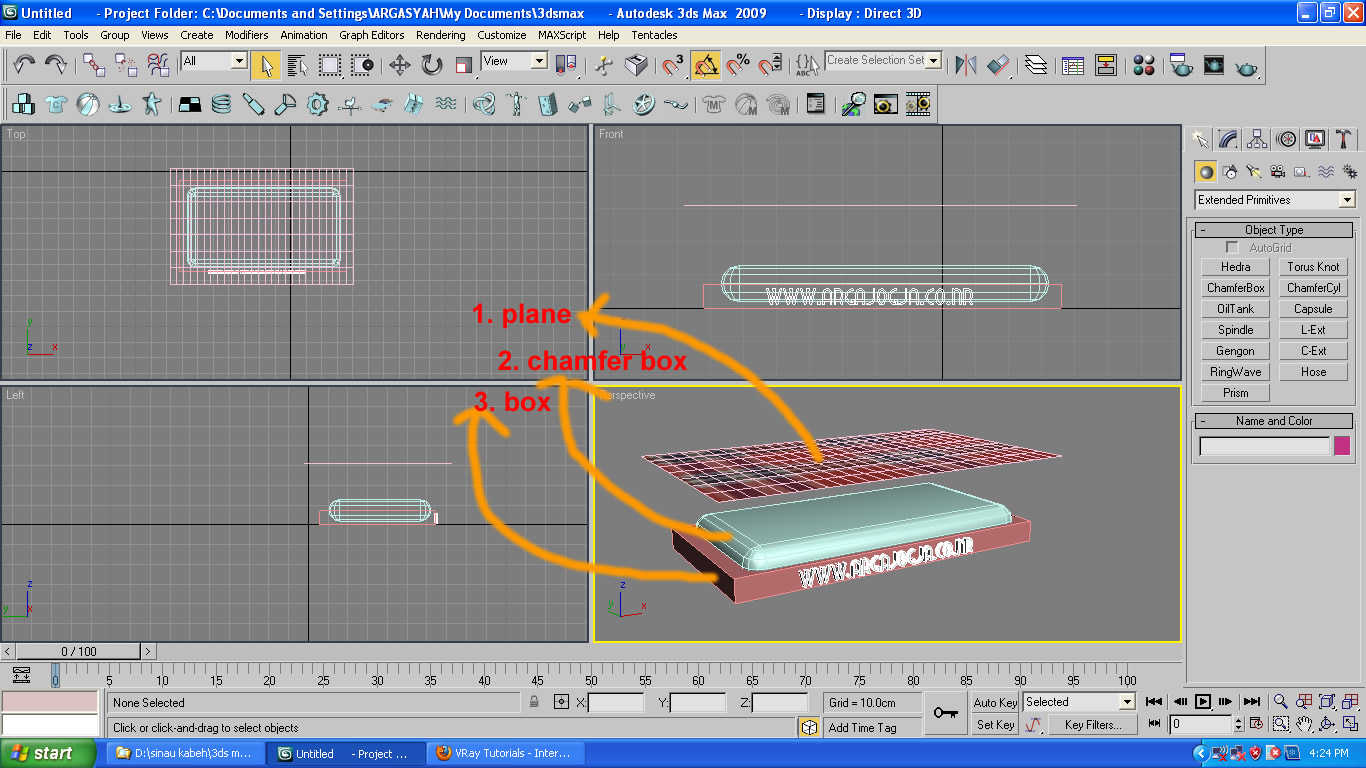This screenshot has height=768, width=1366.
Task: Open the Utilities hammer panel tab
Action: pos(1344,139)
